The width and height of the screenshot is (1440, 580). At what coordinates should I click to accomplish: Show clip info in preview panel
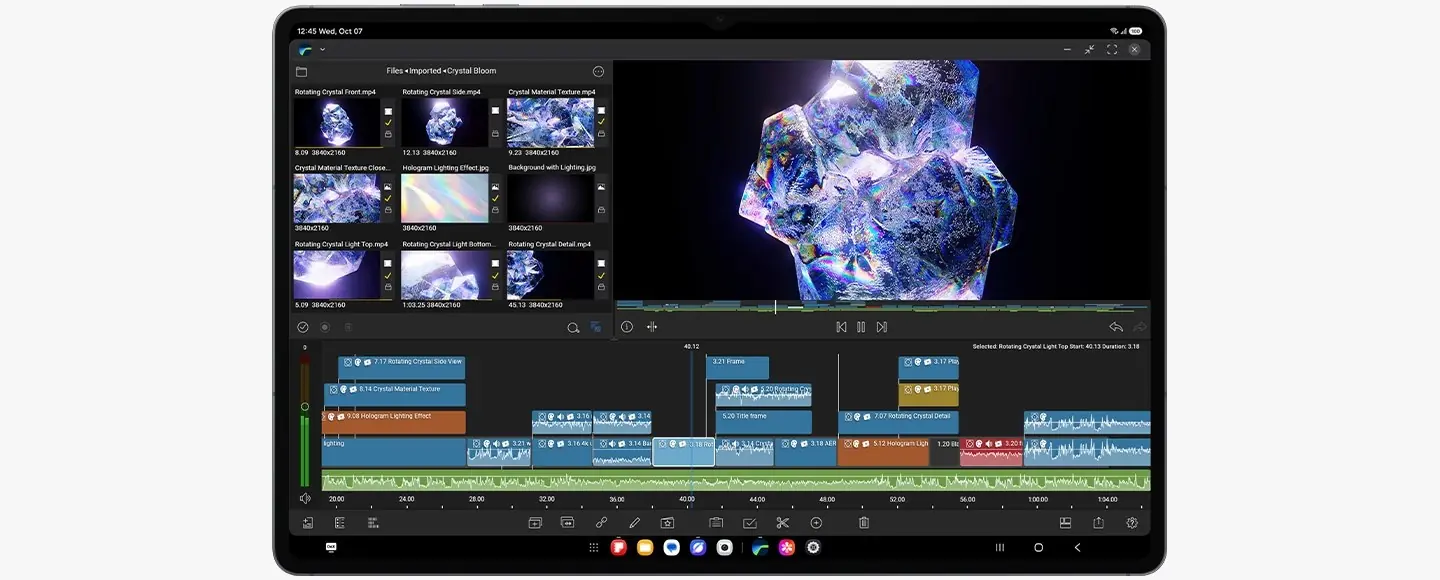click(627, 327)
